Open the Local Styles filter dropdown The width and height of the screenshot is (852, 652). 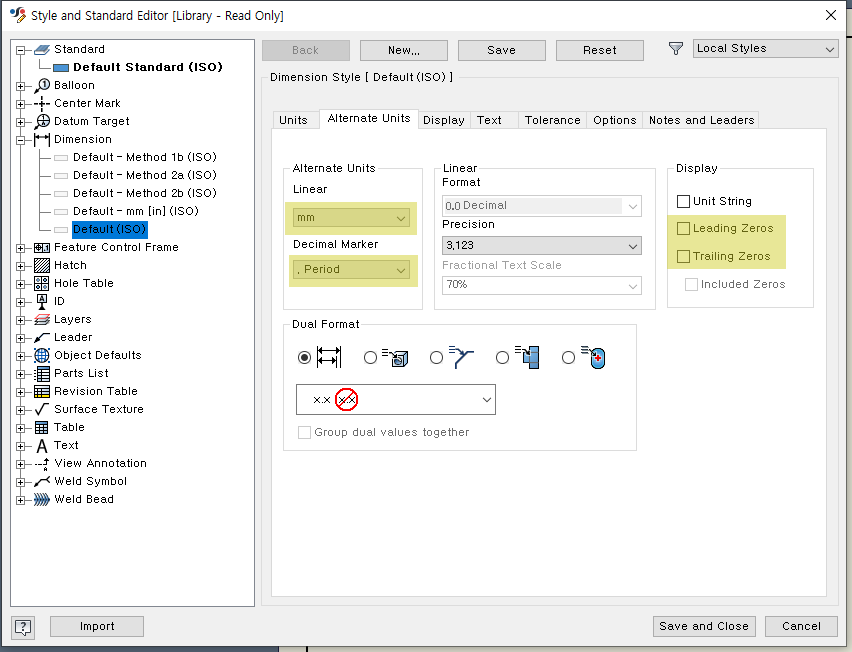click(766, 49)
